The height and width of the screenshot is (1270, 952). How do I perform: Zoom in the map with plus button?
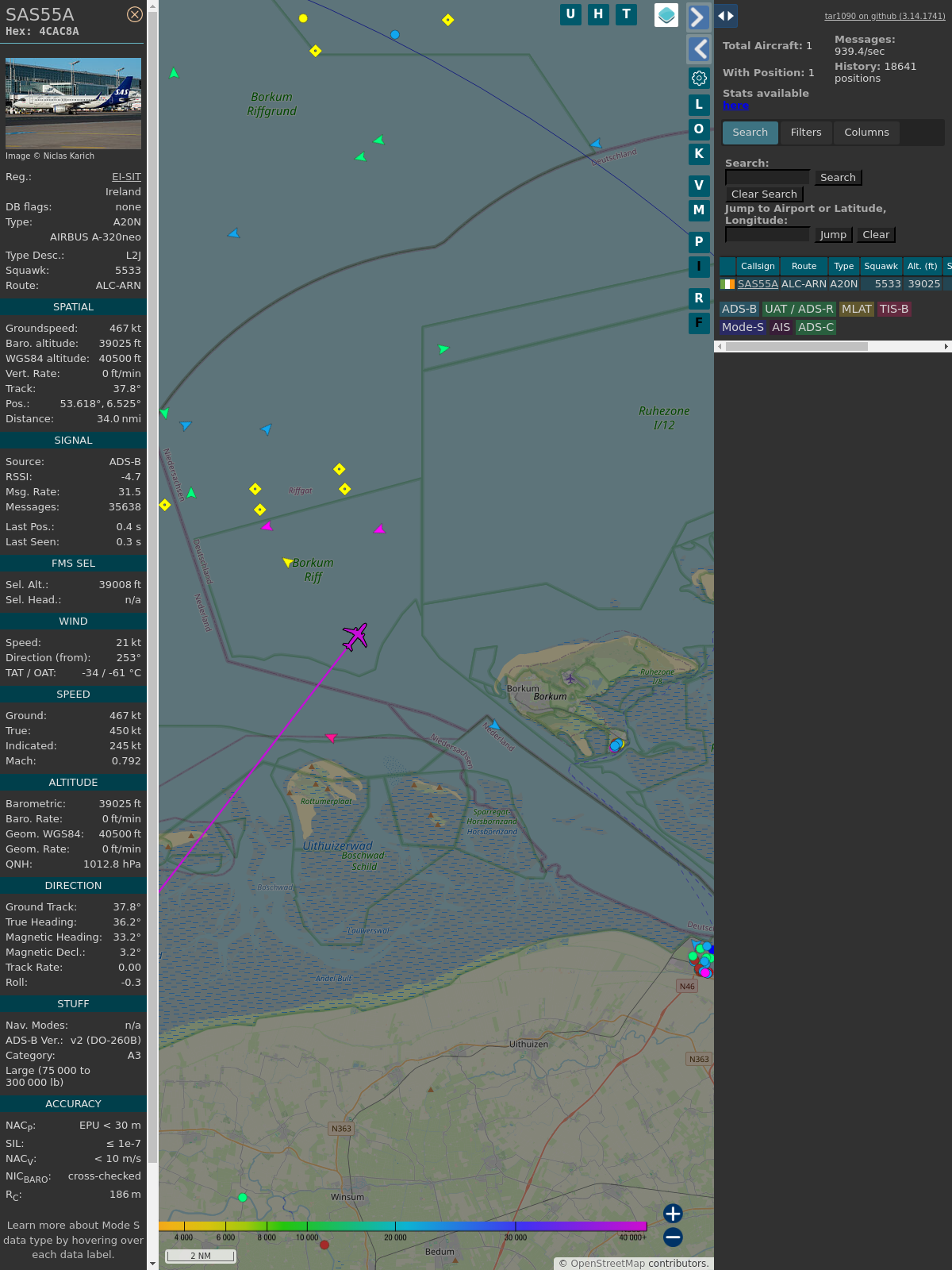pos(673,1214)
